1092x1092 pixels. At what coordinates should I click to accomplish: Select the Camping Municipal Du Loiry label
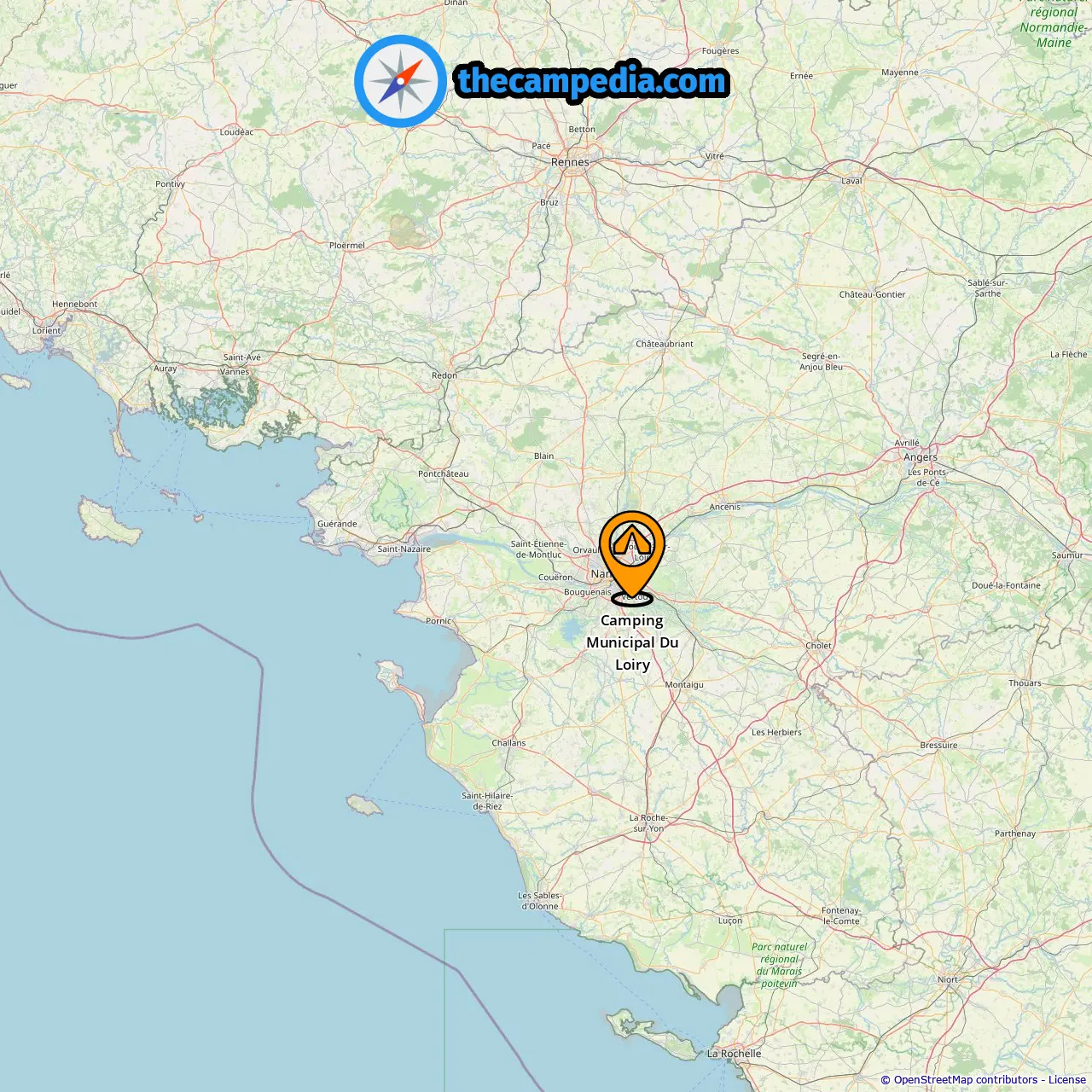pos(632,642)
